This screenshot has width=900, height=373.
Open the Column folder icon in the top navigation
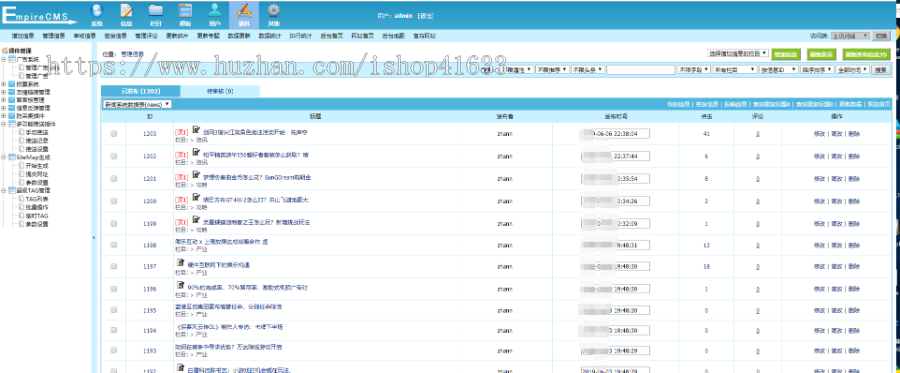coord(156,11)
